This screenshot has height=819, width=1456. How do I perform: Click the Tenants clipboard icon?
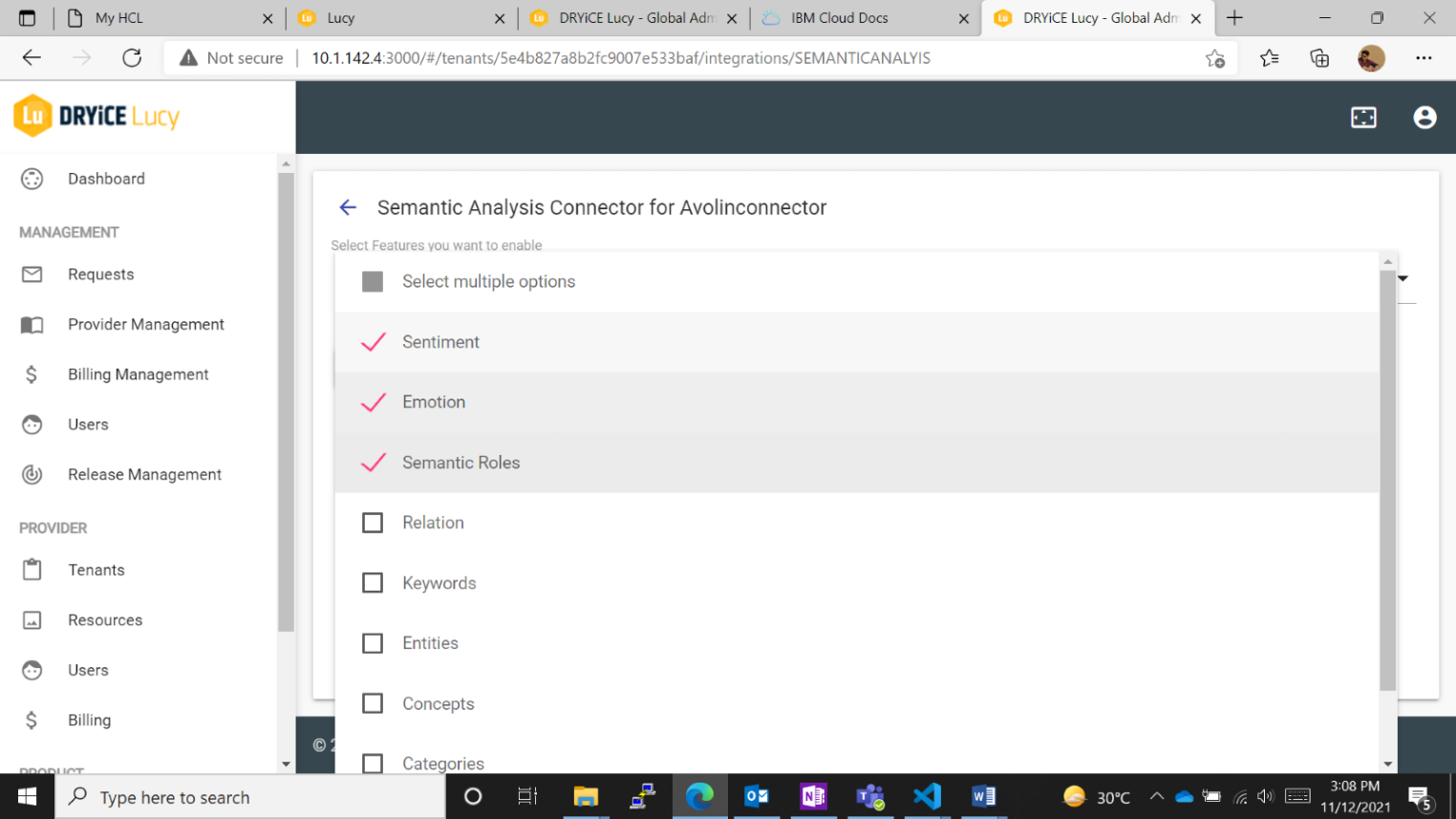(32, 570)
